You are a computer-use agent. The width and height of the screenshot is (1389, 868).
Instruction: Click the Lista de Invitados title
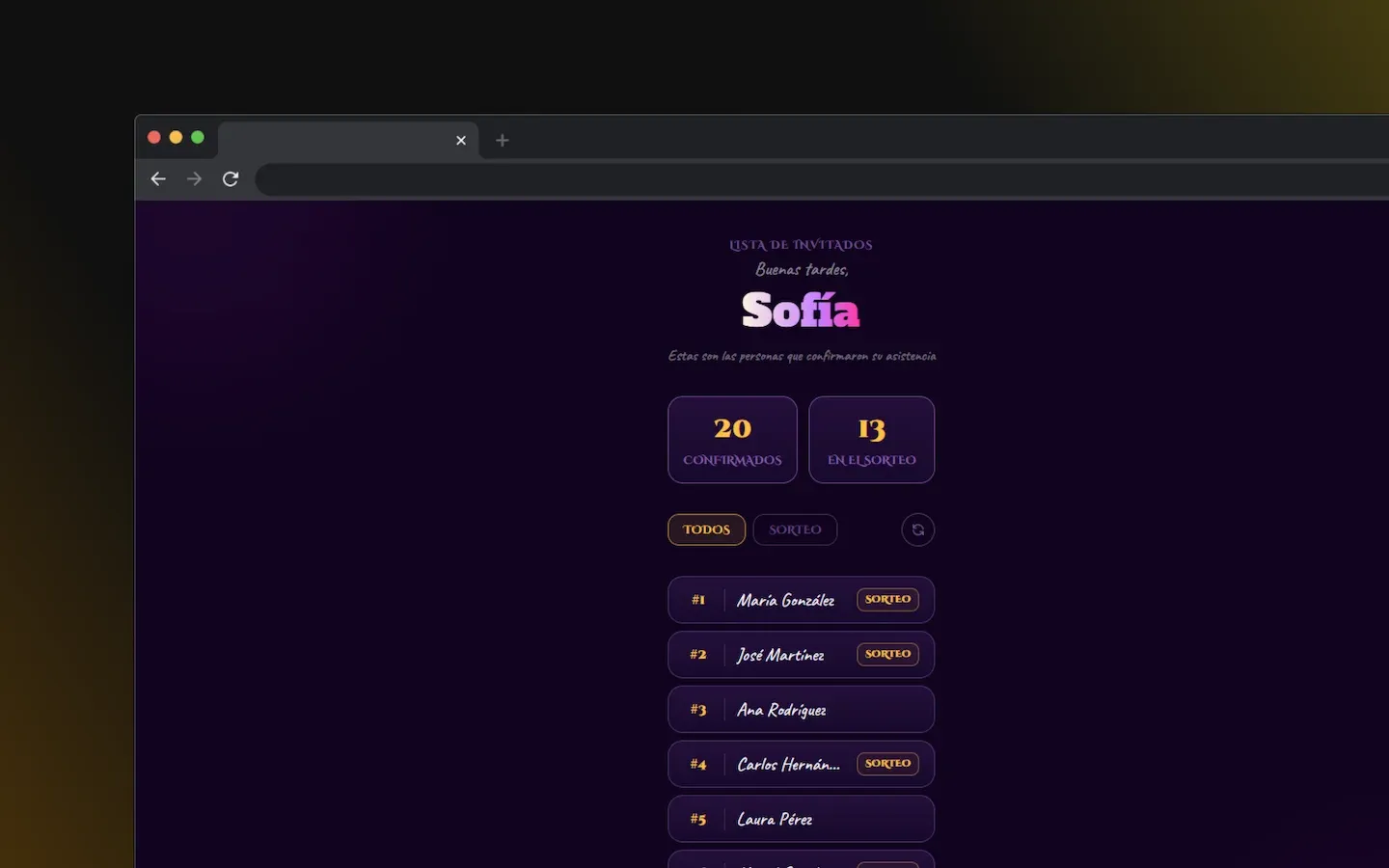click(x=801, y=245)
